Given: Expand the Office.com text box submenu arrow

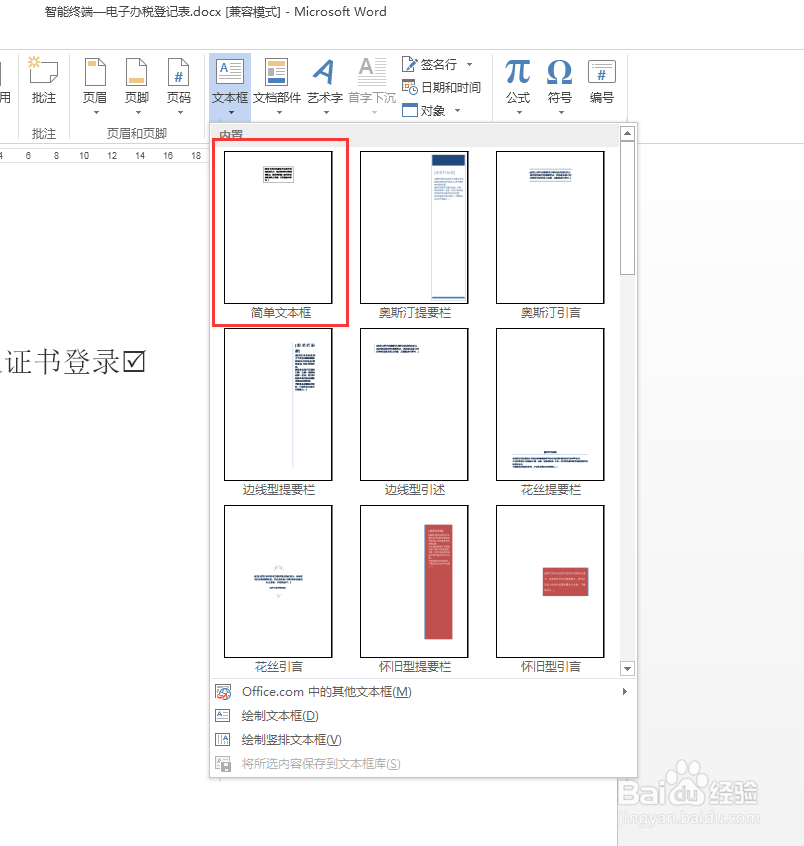Looking at the screenshot, I should point(625,691).
